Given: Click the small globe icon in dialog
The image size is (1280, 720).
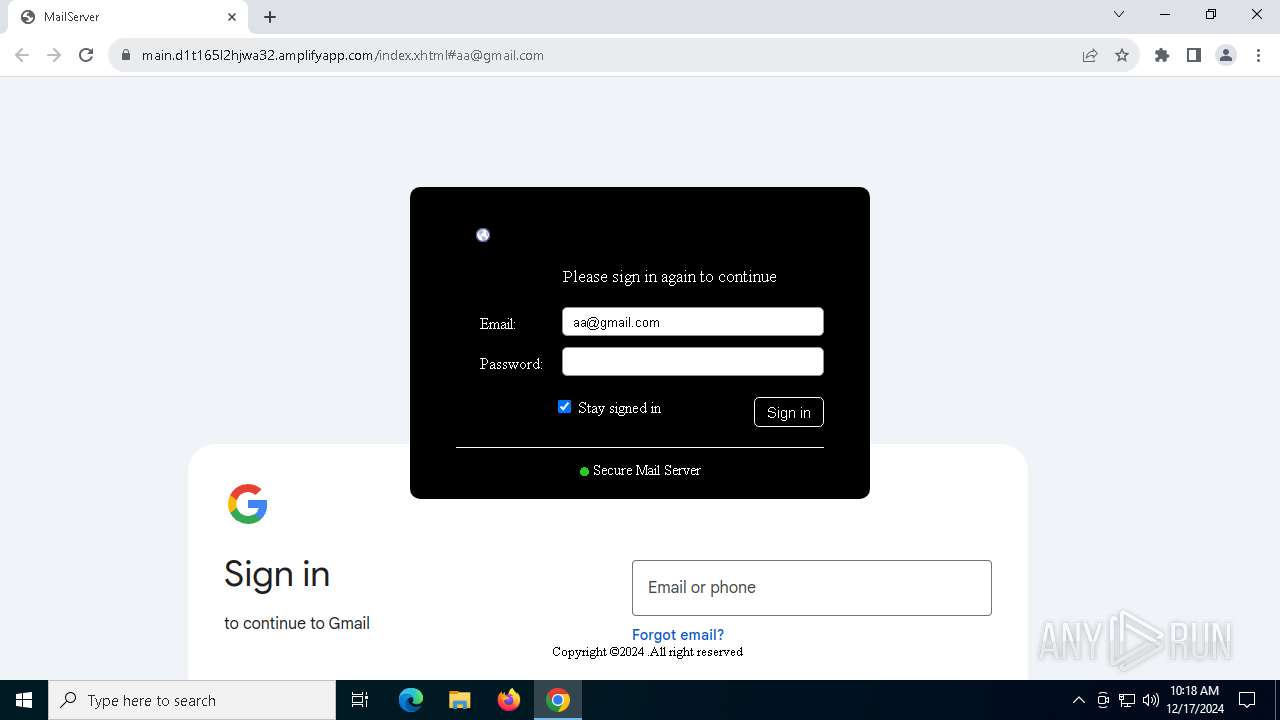Looking at the screenshot, I should (483, 235).
